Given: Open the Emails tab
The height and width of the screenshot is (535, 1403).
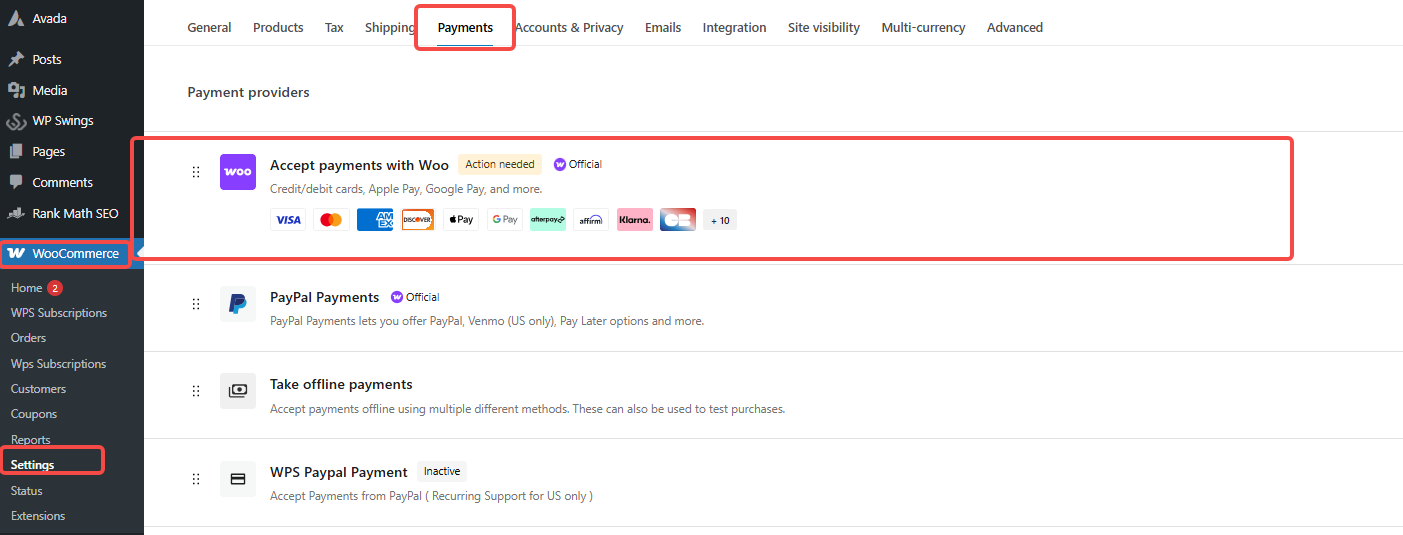Looking at the screenshot, I should click(x=663, y=28).
